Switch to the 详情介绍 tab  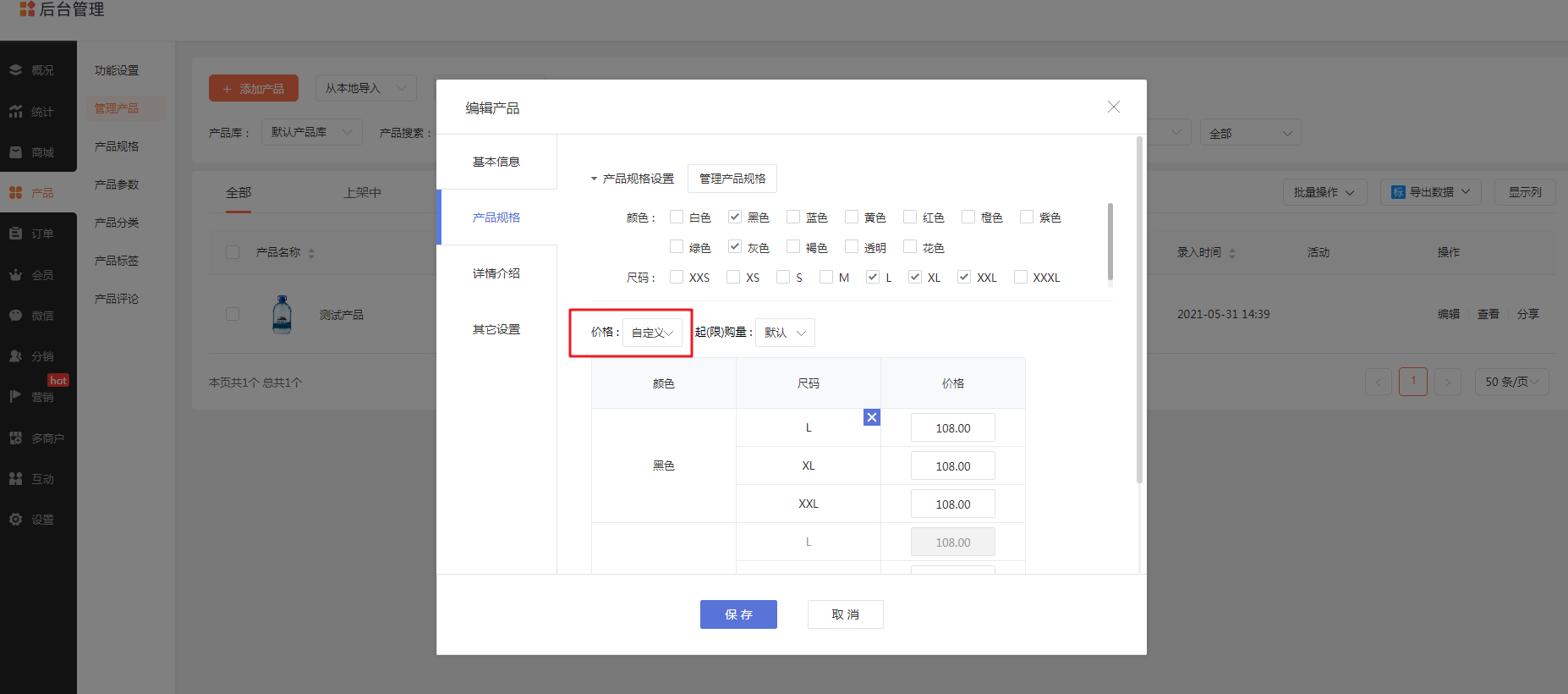coord(496,273)
